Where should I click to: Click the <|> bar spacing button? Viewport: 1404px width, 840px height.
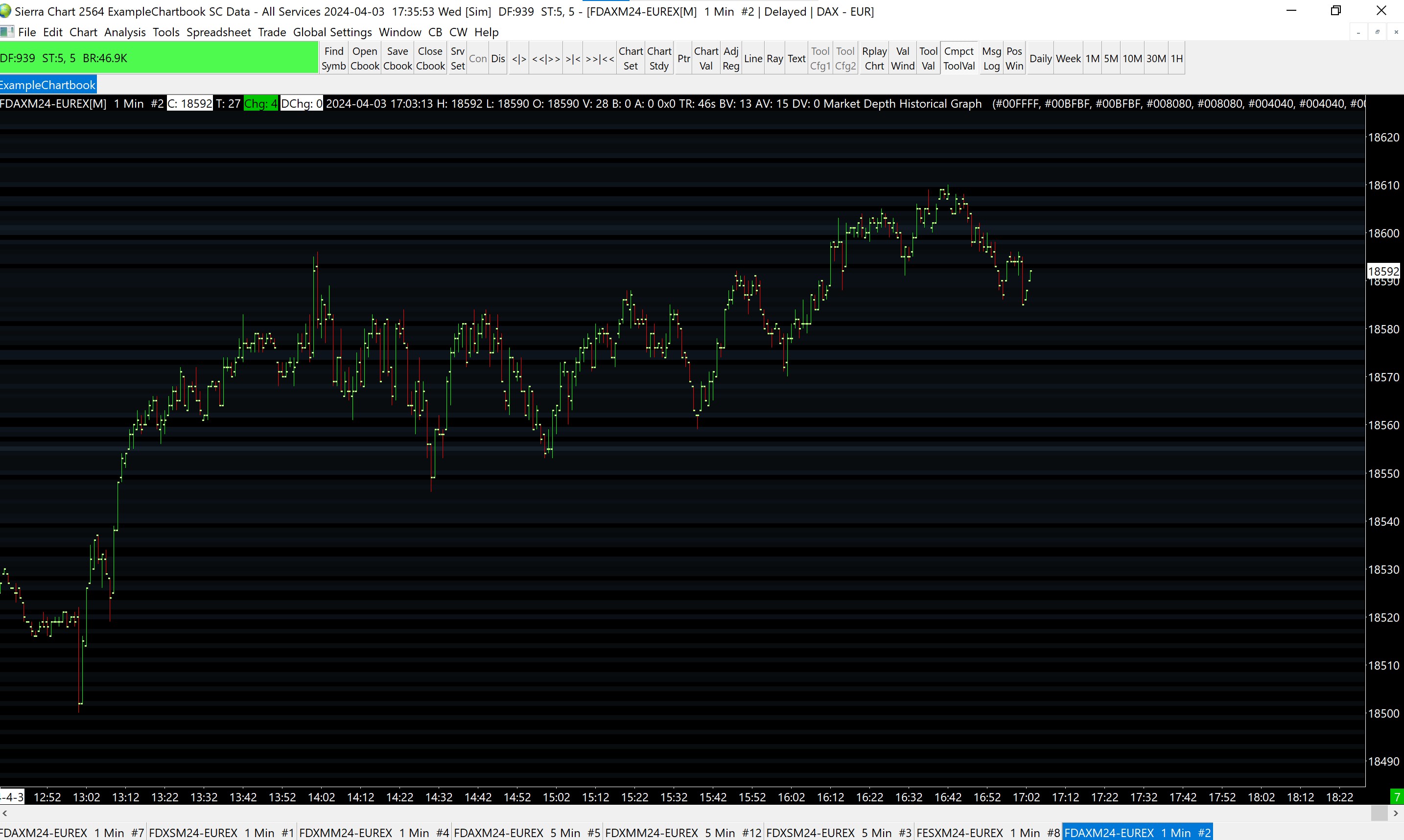(518, 58)
